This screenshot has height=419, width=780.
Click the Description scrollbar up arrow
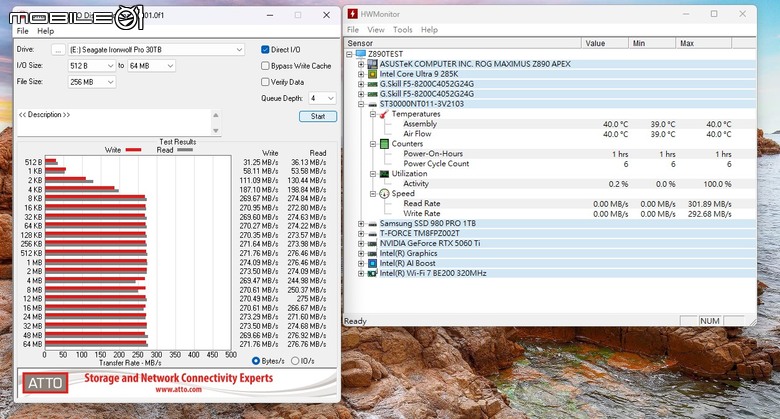[215, 115]
